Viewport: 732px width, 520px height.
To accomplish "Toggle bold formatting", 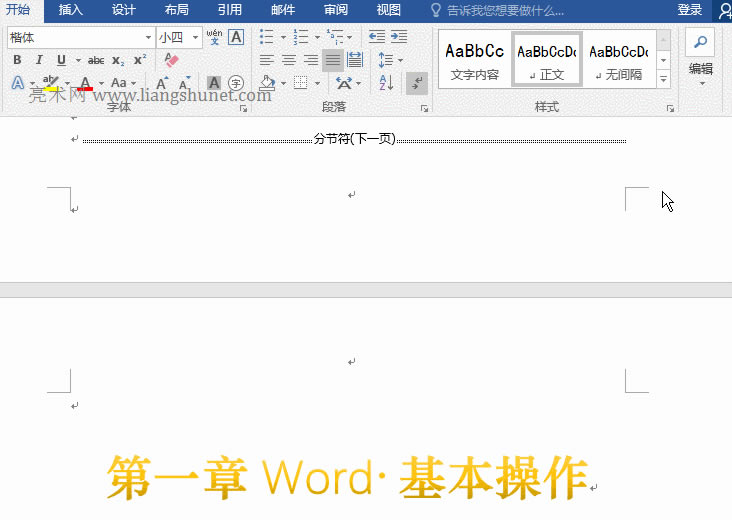I will (x=17, y=60).
